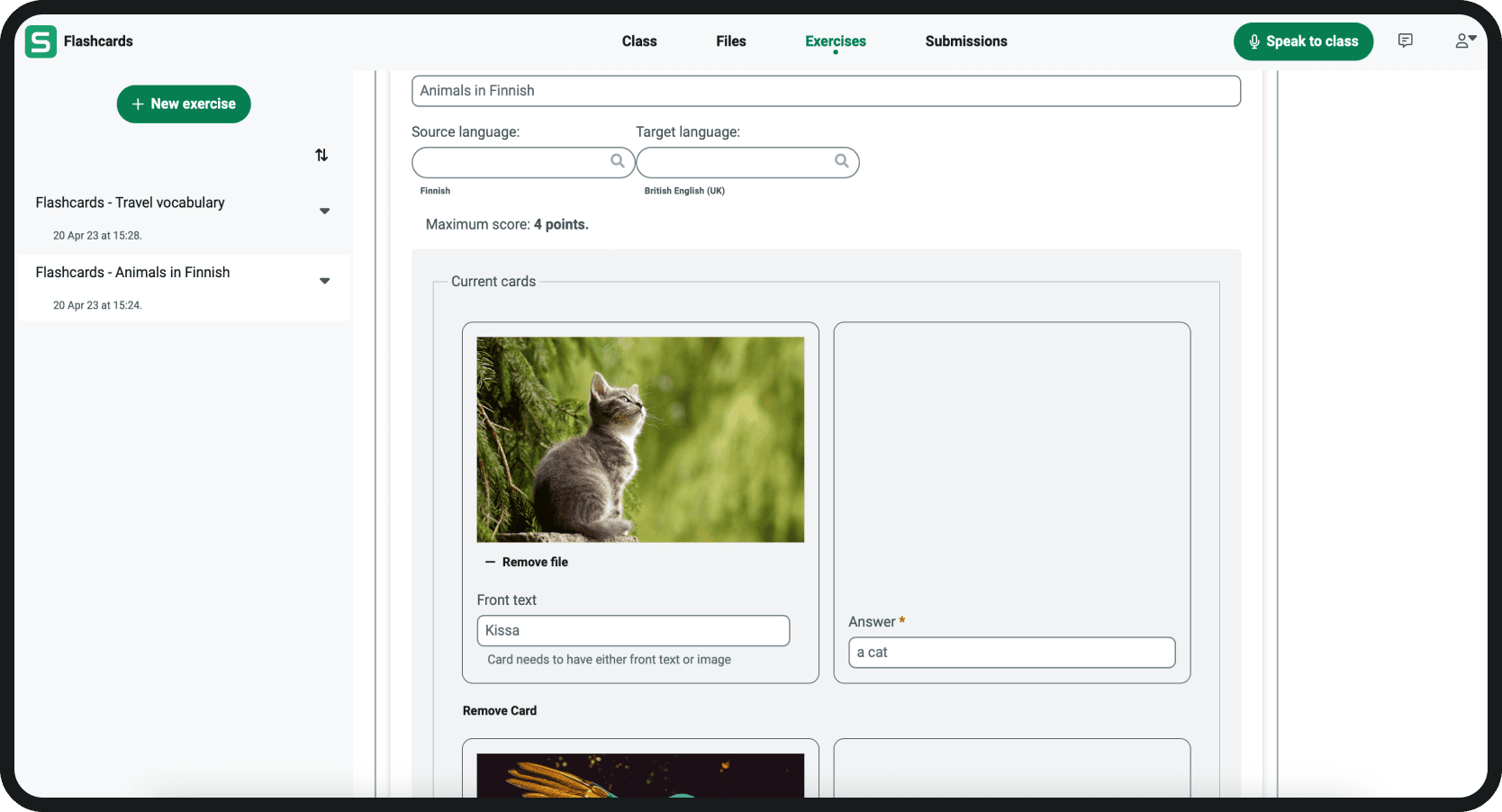The height and width of the screenshot is (812, 1502).
Task: Click the minus icon beside Remove file
Action: [x=490, y=562]
